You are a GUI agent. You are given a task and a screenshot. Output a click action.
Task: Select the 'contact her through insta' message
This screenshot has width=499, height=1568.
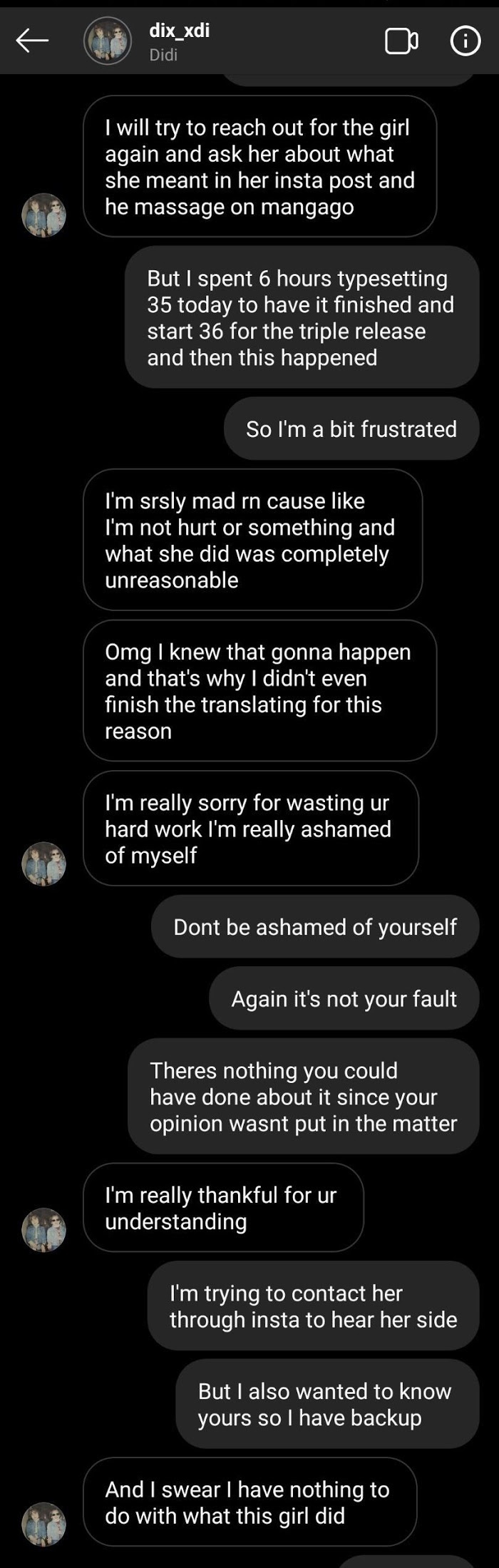click(314, 1306)
